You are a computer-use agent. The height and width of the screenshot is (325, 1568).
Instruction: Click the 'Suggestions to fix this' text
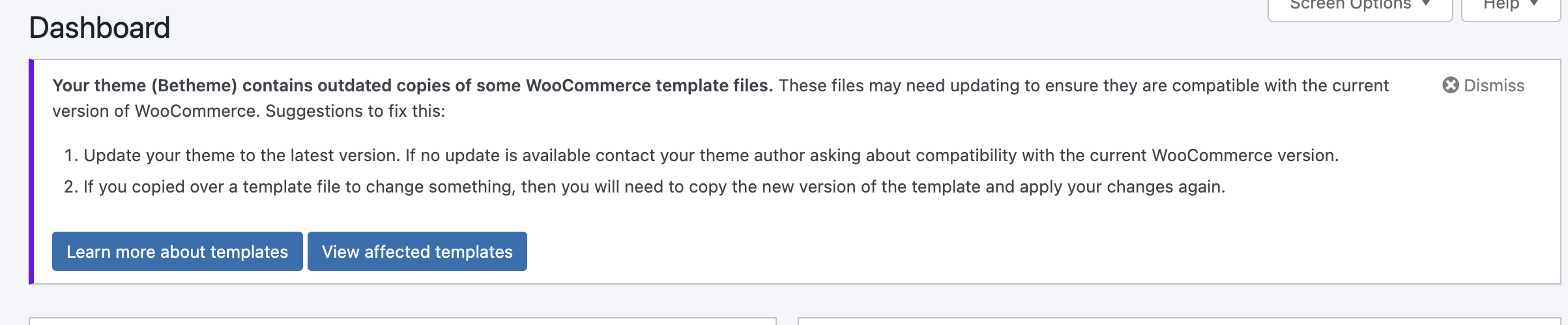[x=355, y=111]
